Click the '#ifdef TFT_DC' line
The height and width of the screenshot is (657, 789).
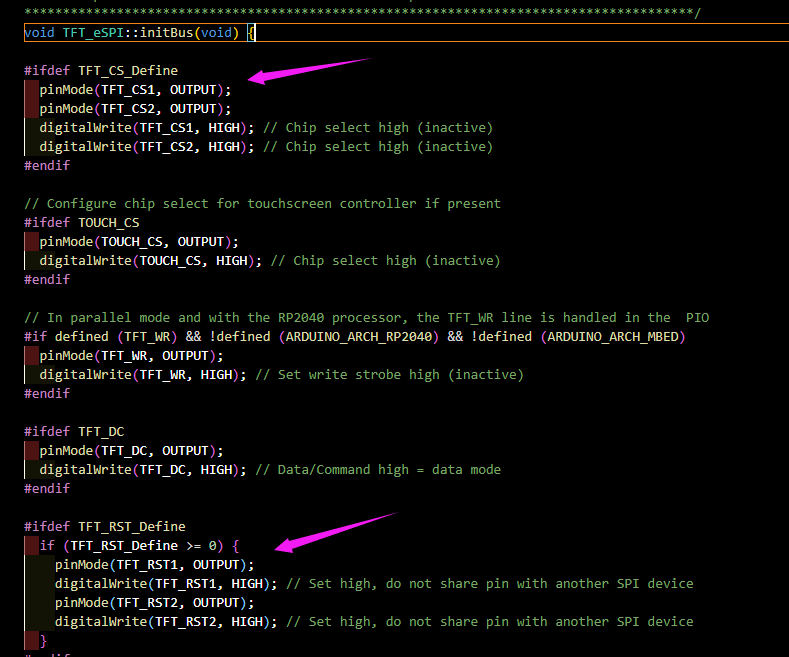pyautogui.click(x=74, y=432)
